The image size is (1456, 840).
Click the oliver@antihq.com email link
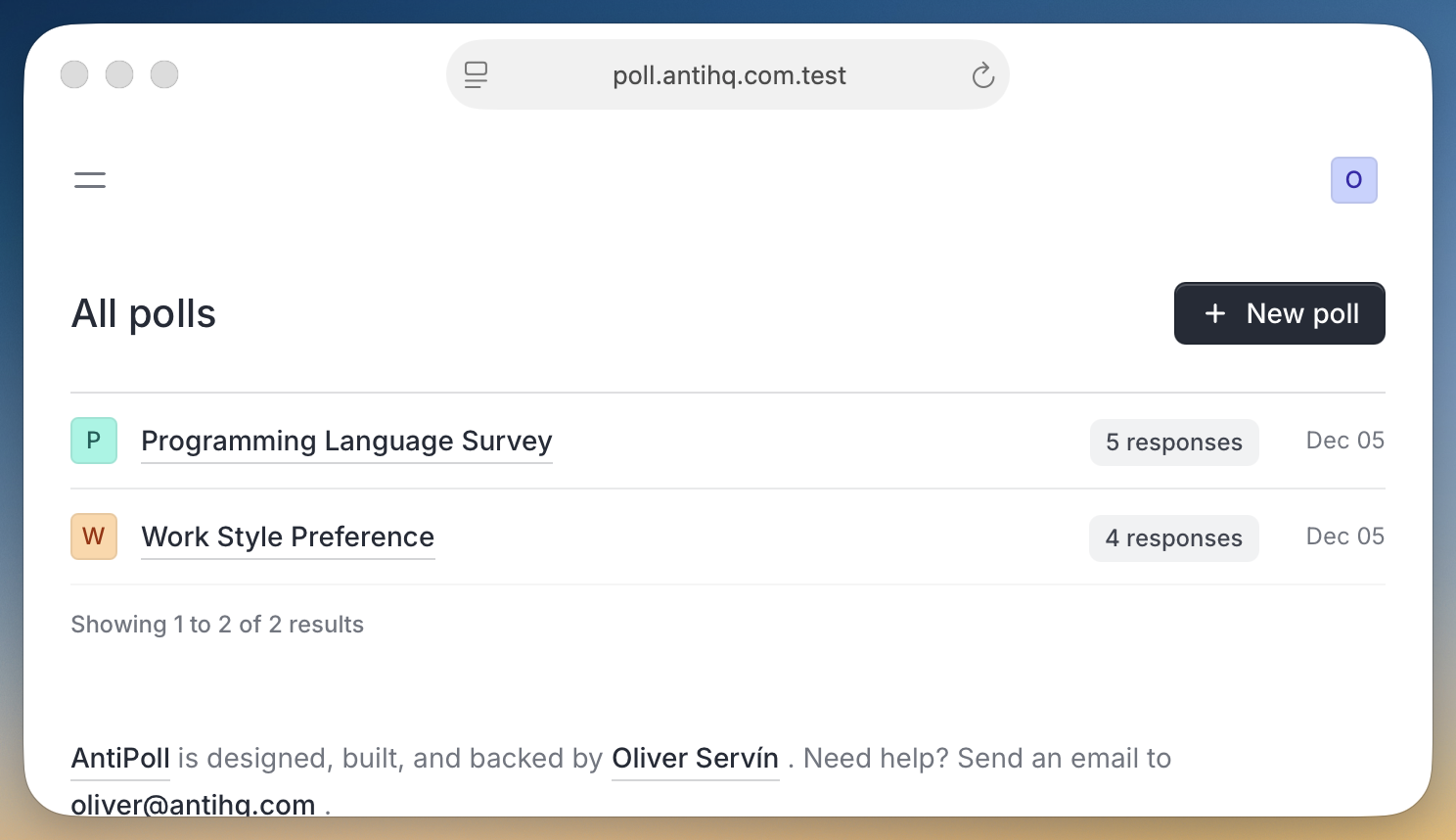pyautogui.click(x=193, y=805)
